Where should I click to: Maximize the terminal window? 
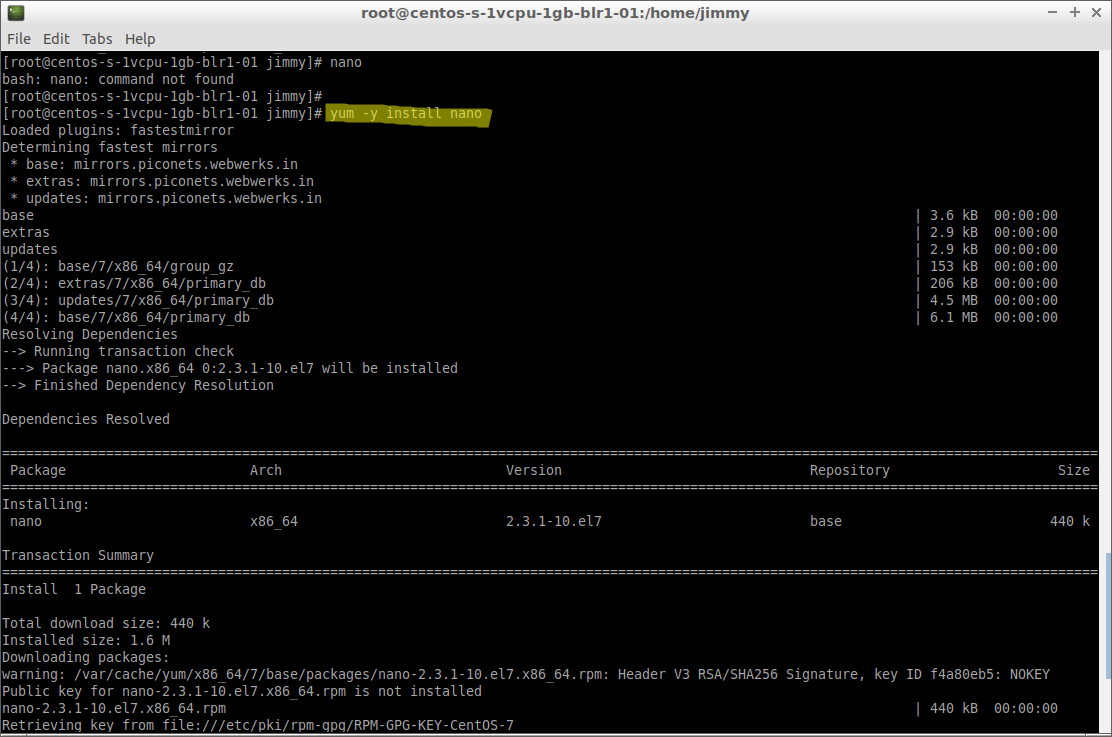click(1075, 13)
